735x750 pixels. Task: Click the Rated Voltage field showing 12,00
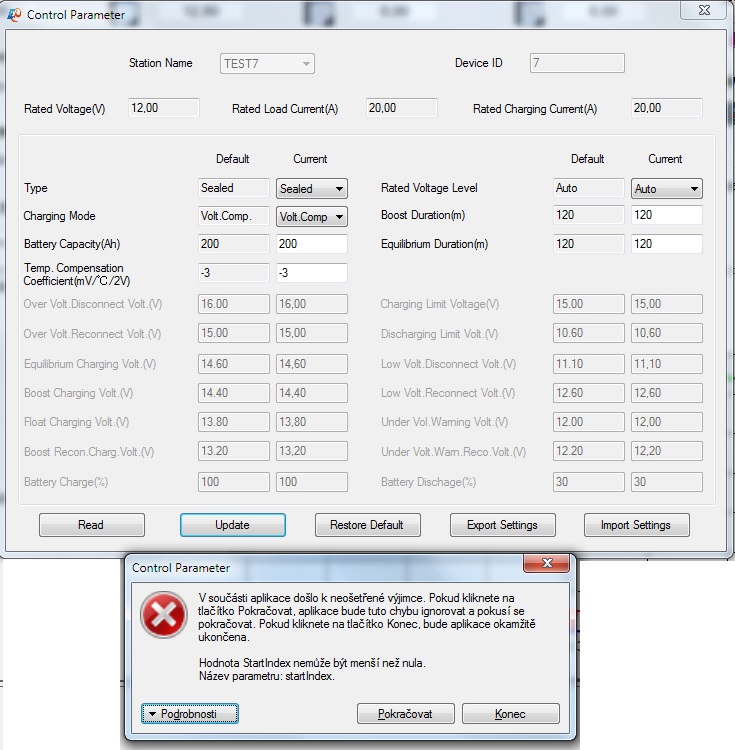(164, 108)
